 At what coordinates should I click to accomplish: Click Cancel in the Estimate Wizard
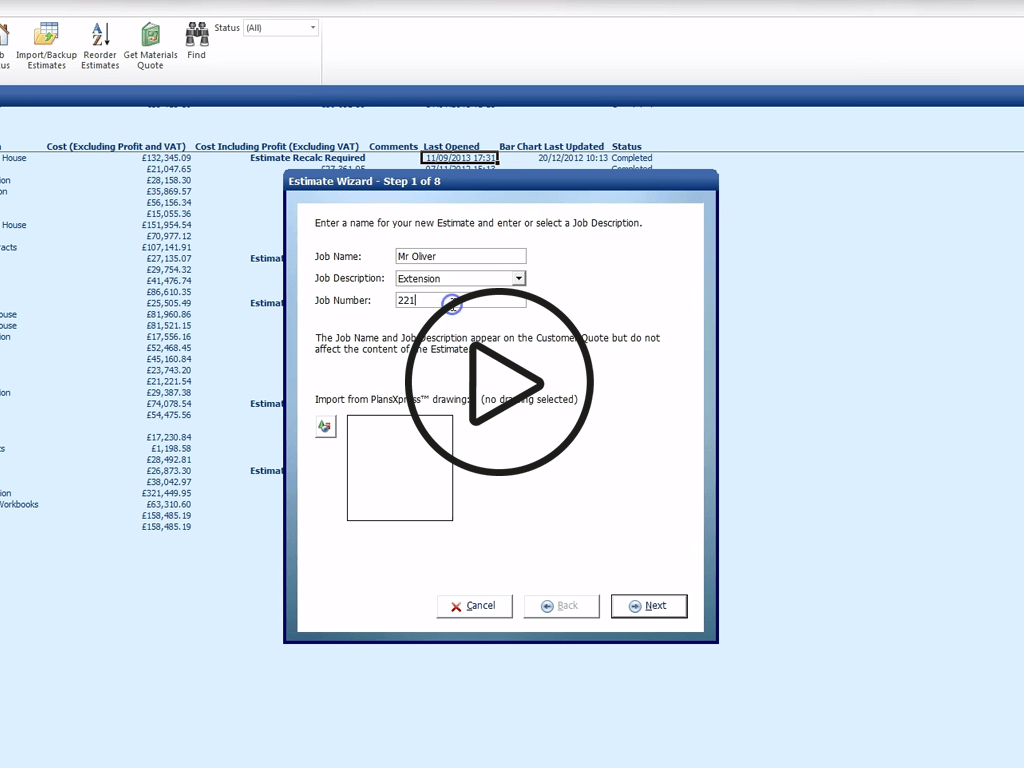click(x=474, y=606)
